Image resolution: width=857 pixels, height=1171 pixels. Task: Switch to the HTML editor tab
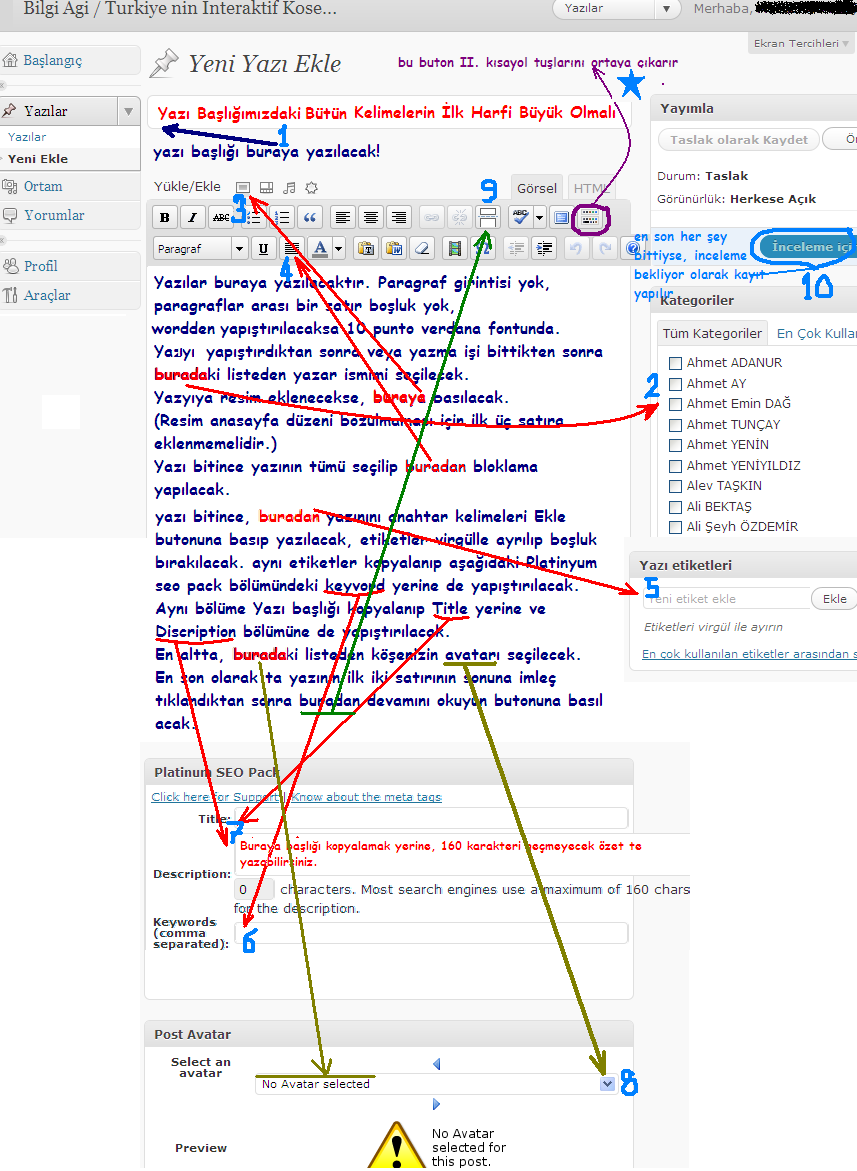click(588, 188)
